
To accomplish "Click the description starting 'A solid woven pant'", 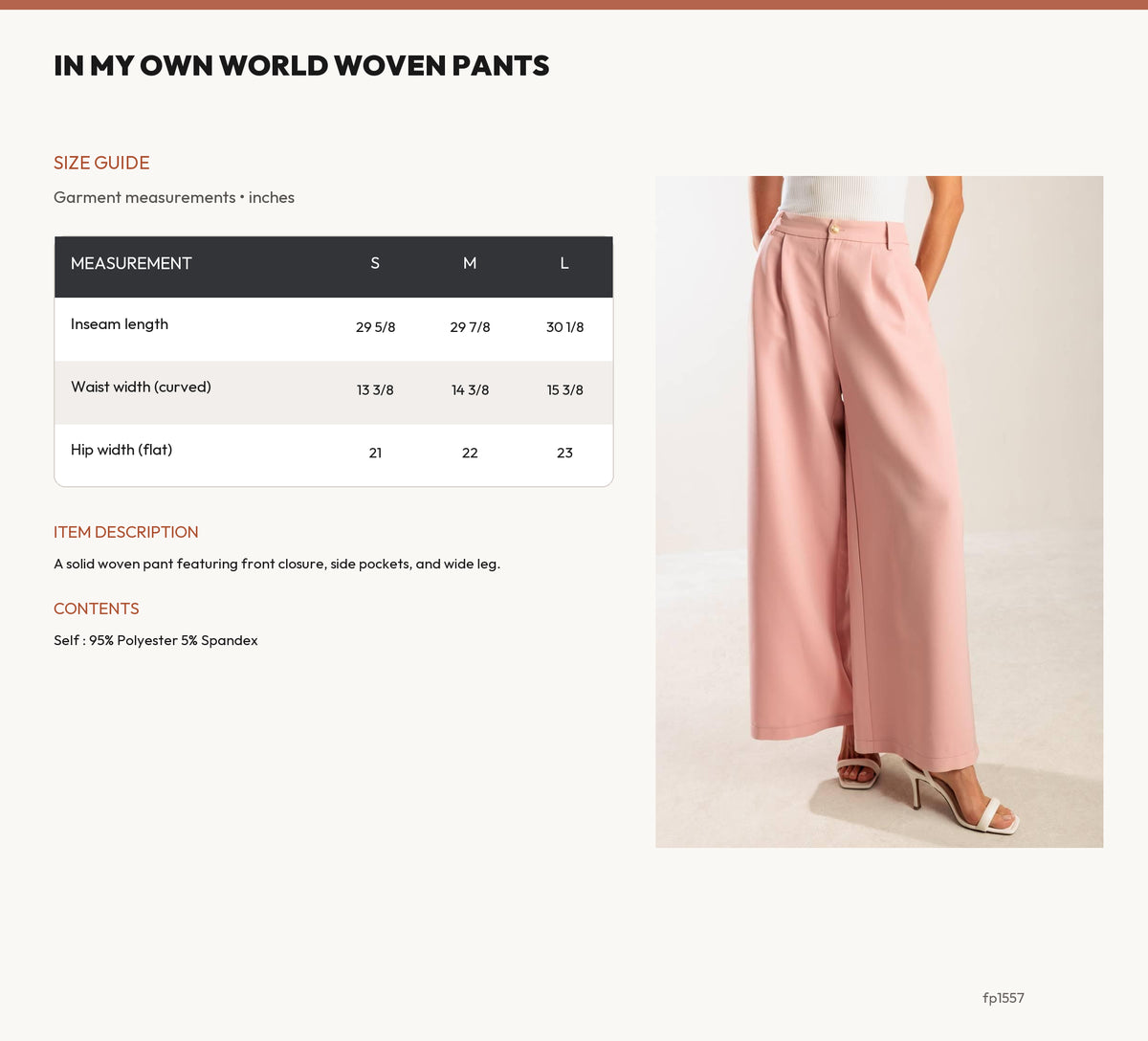I will click(277, 565).
